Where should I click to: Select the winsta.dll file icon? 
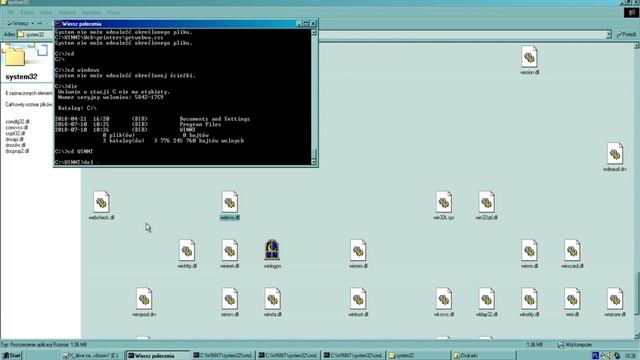(x=272, y=299)
